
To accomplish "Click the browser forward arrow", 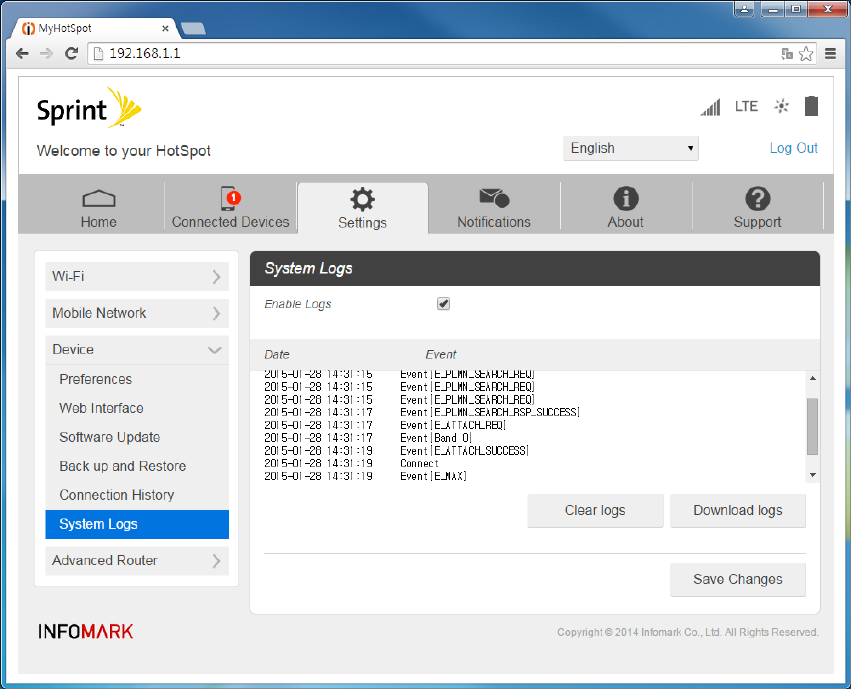I will point(47,53).
